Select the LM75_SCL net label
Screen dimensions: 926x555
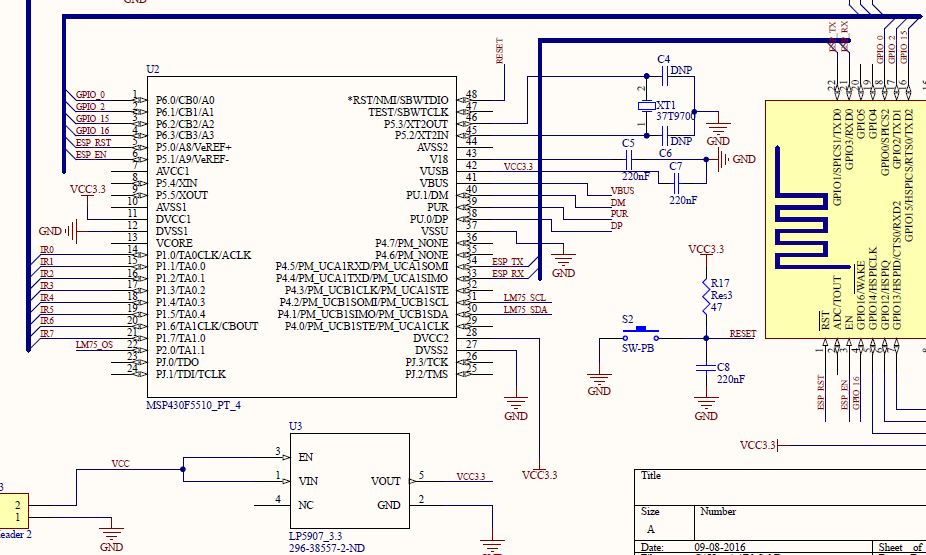click(x=524, y=298)
